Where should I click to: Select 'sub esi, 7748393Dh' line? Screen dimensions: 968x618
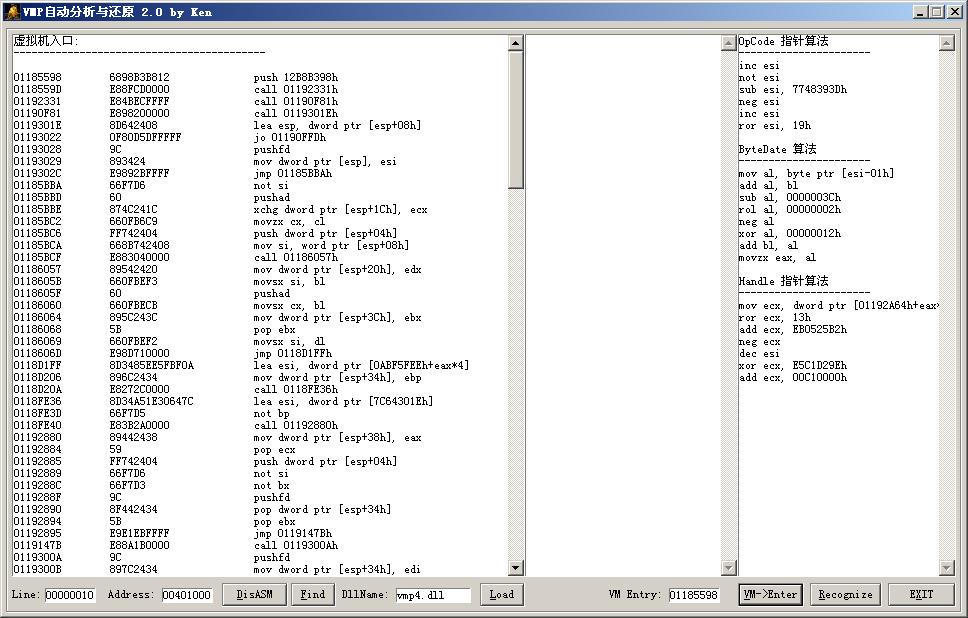click(x=793, y=90)
